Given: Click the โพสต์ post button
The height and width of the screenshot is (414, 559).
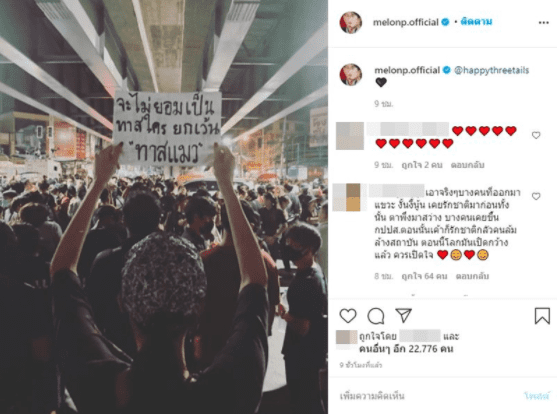Looking at the screenshot, I should (x=537, y=396).
